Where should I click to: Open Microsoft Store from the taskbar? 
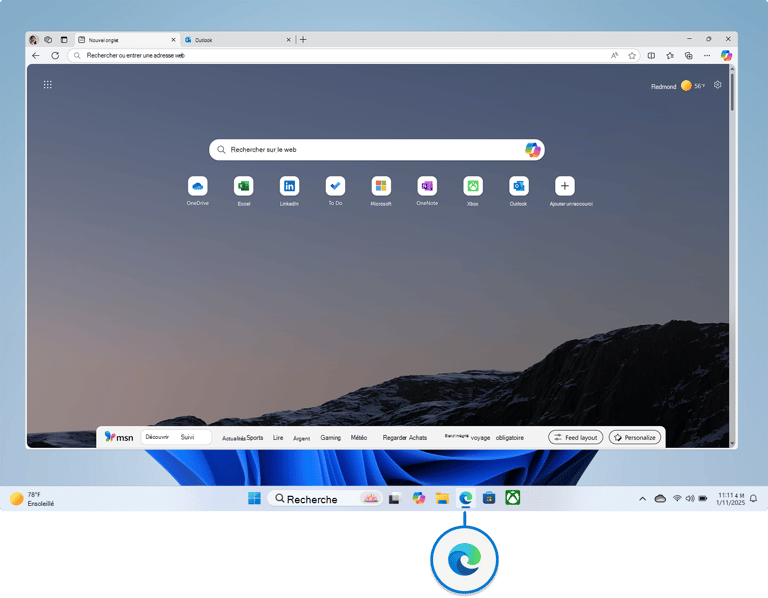[x=489, y=498]
